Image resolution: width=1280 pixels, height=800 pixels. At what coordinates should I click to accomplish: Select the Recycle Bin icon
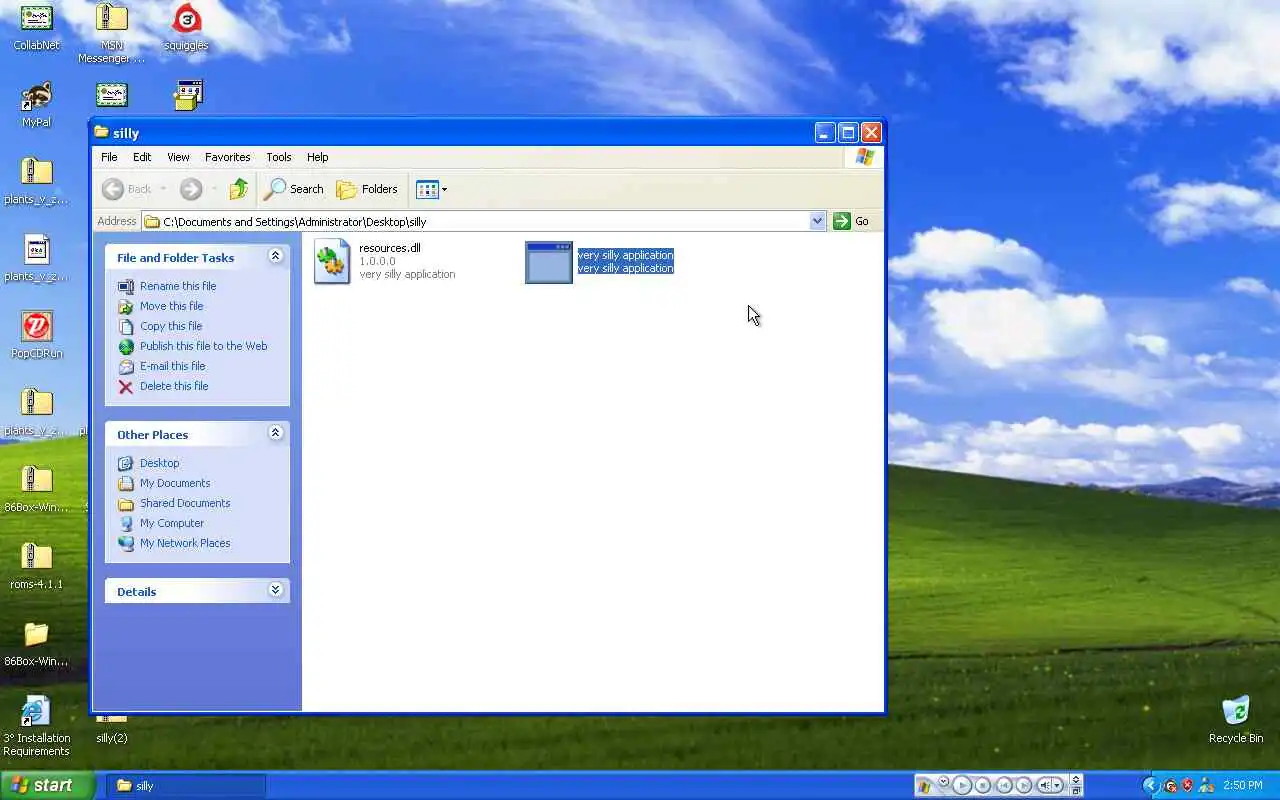[1236, 711]
